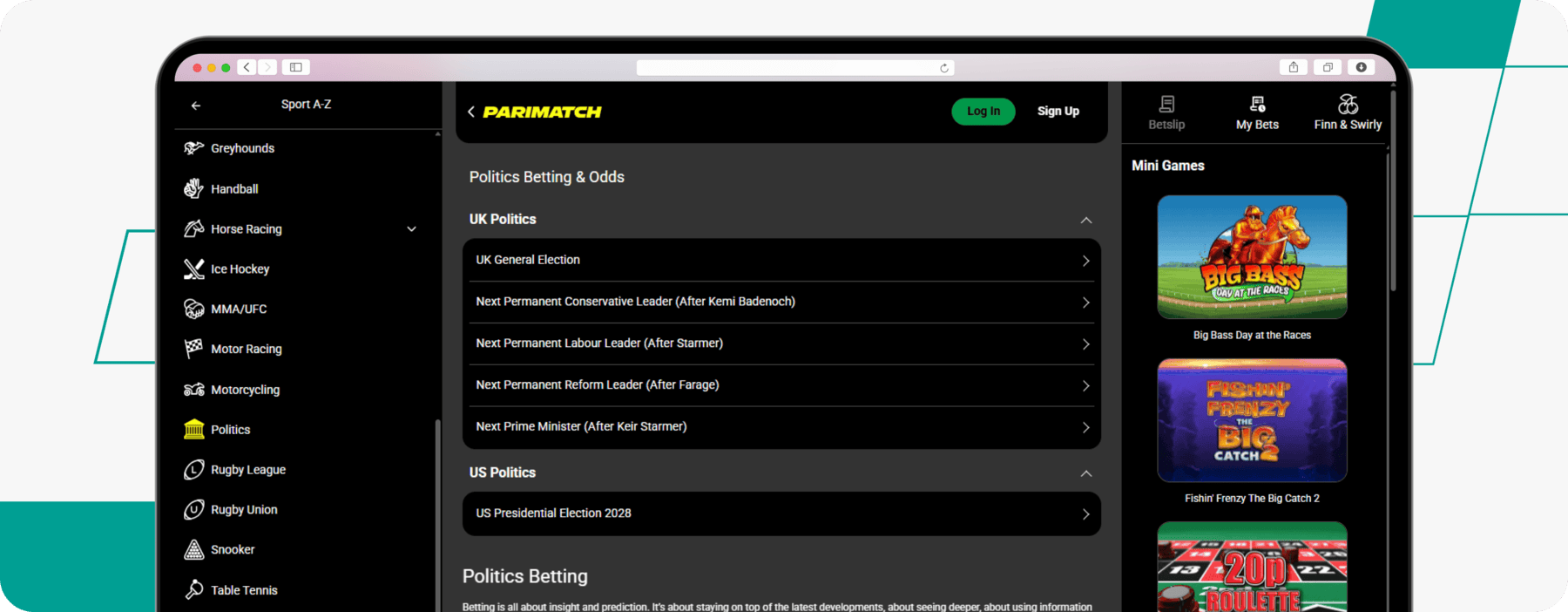Click the Parimatch logo
Viewport: 1568px width, 612px height.
click(542, 112)
